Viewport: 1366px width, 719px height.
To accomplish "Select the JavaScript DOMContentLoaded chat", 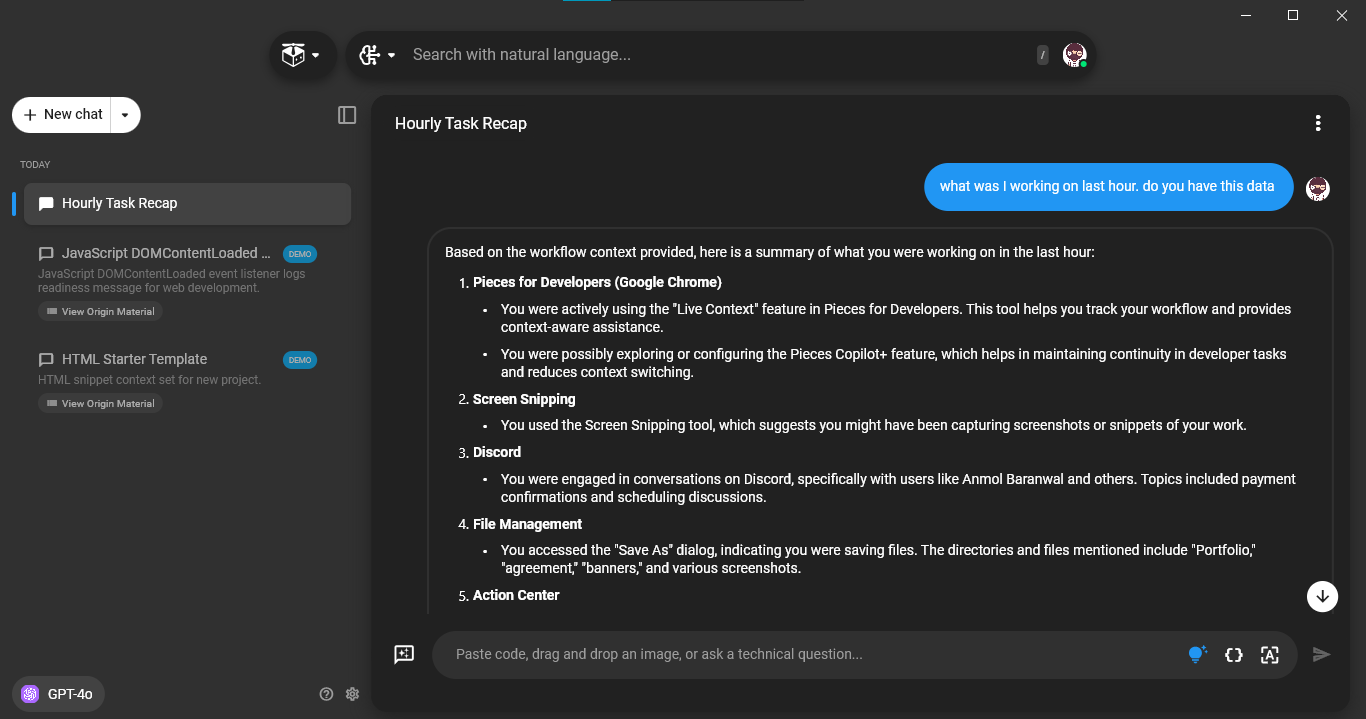I will coord(166,253).
